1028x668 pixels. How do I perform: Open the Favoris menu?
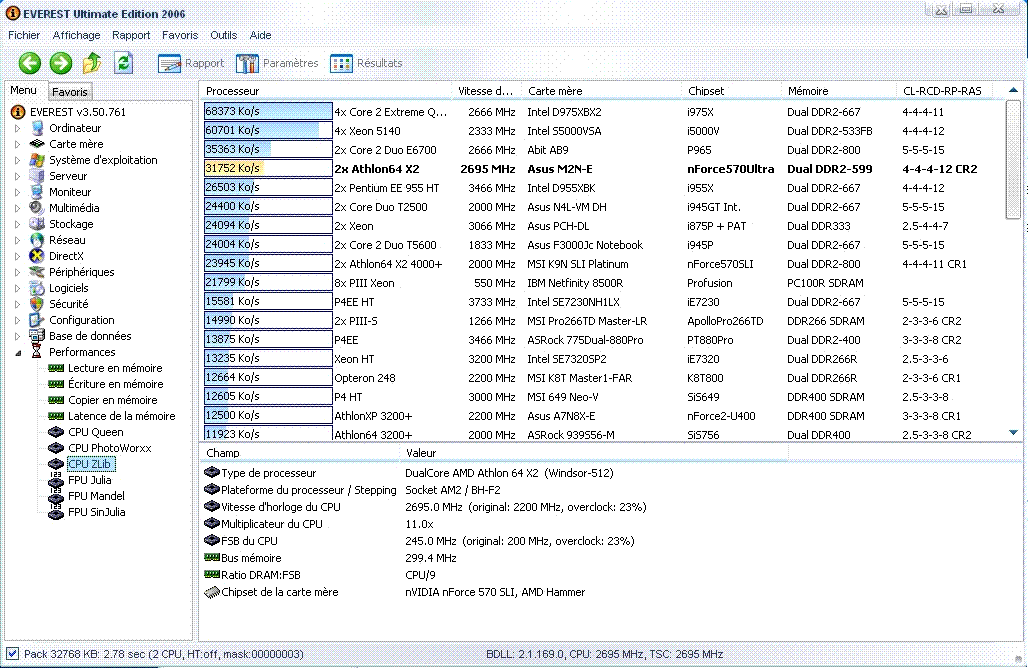pyautogui.click(x=180, y=35)
